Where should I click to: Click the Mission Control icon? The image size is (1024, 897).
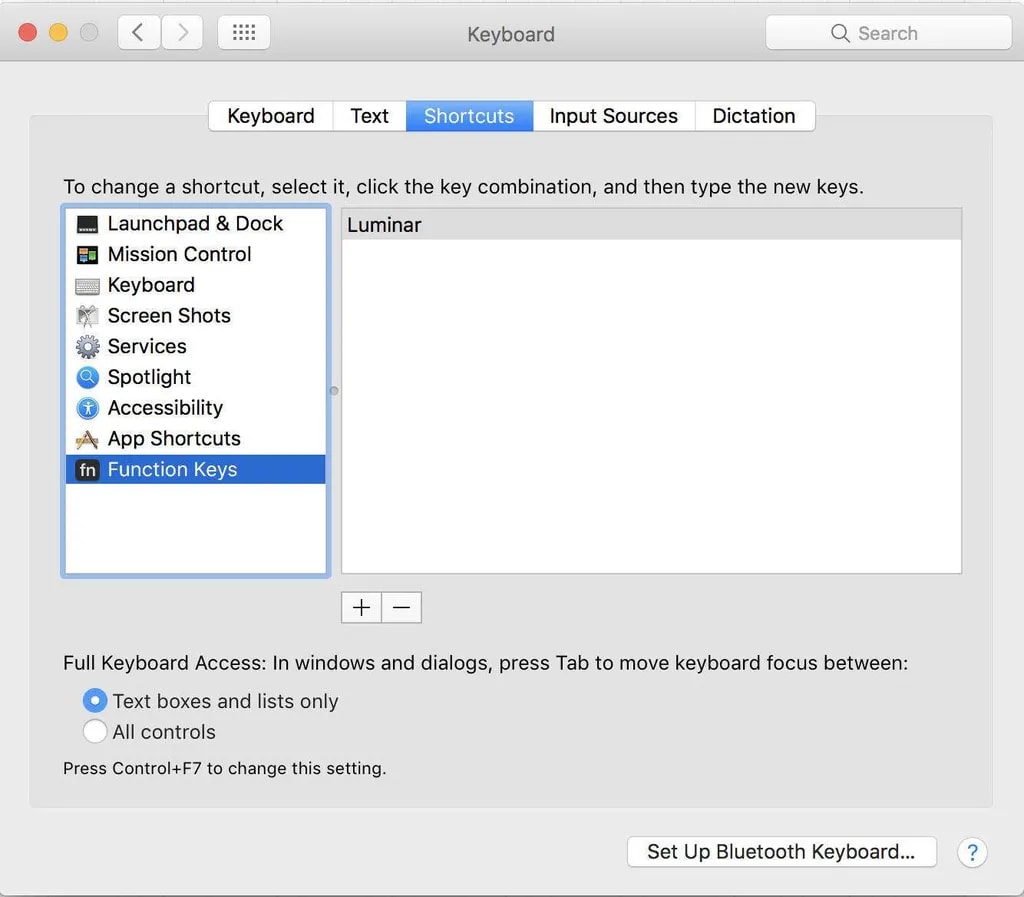(x=88, y=255)
